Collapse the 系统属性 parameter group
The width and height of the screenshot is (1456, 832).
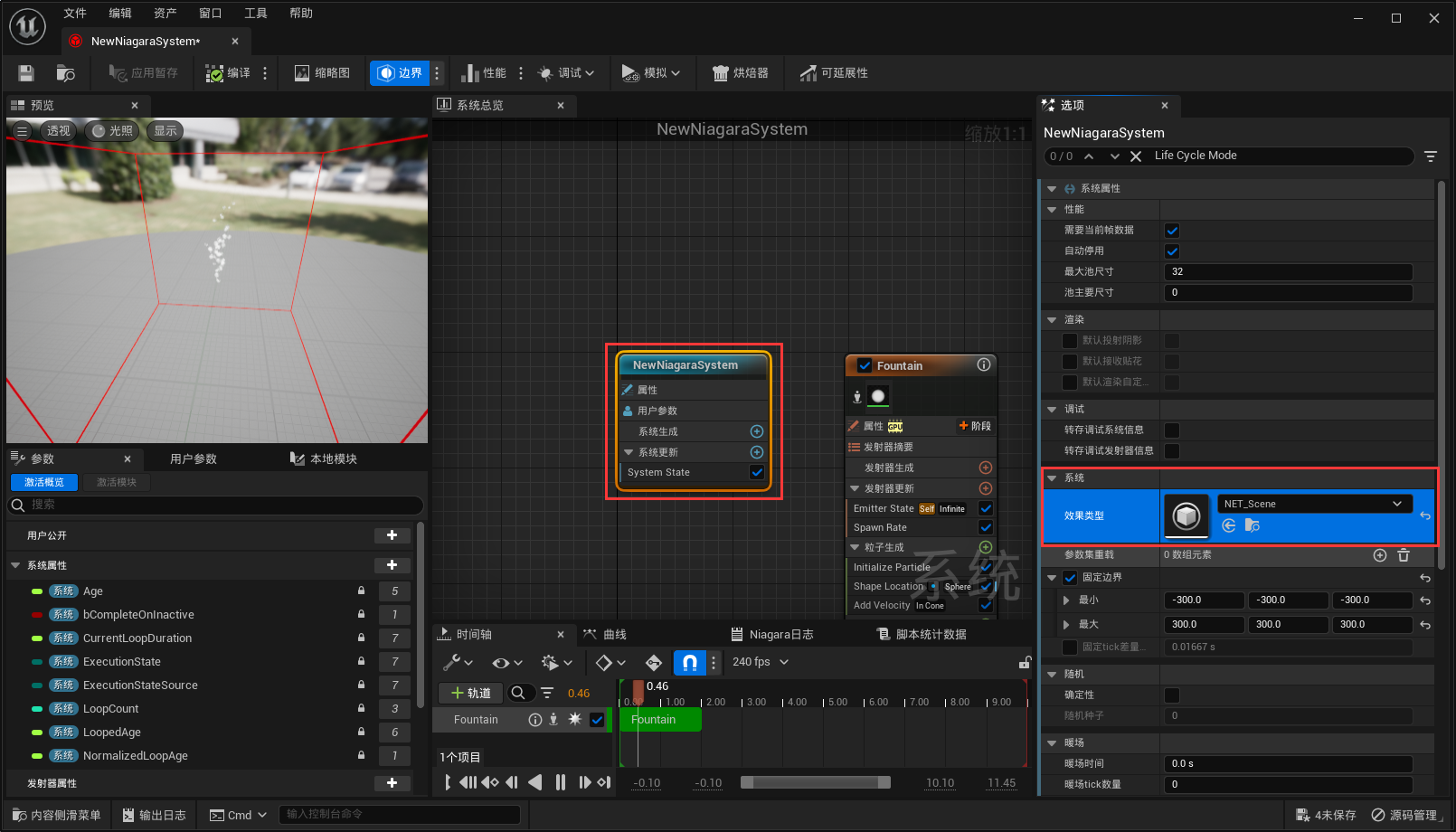[x=15, y=565]
